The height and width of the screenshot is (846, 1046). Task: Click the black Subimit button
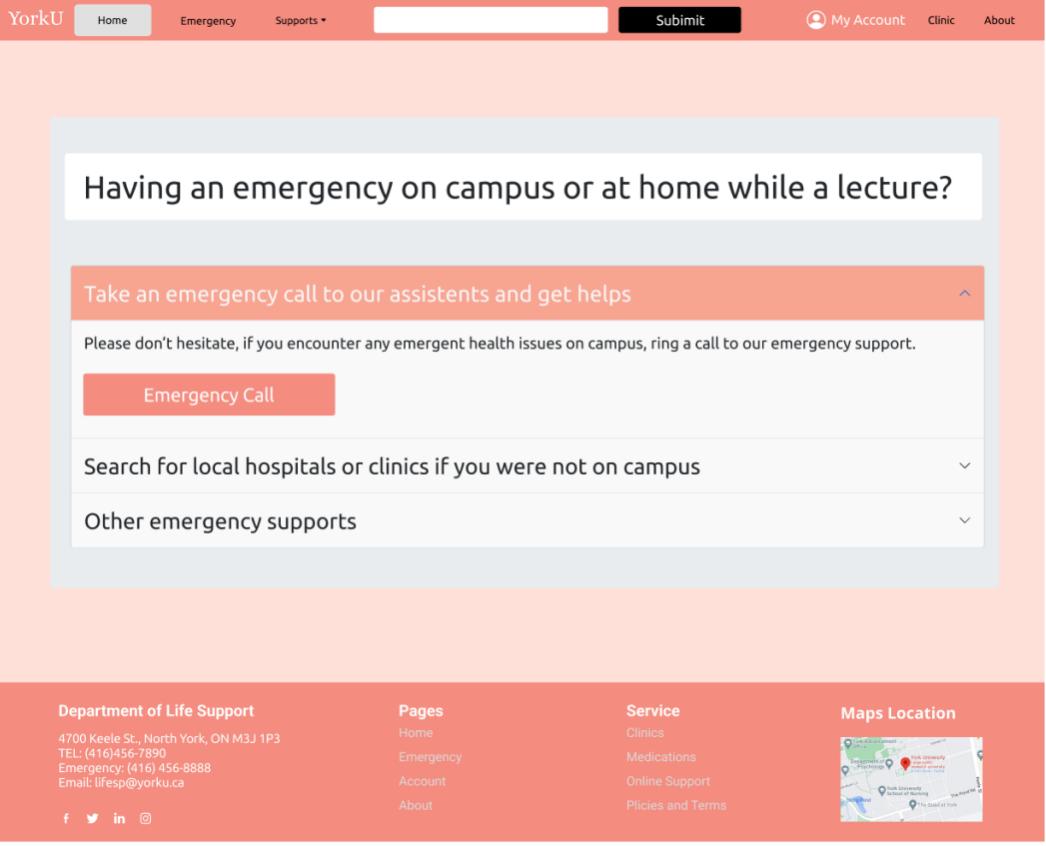pyautogui.click(x=679, y=20)
